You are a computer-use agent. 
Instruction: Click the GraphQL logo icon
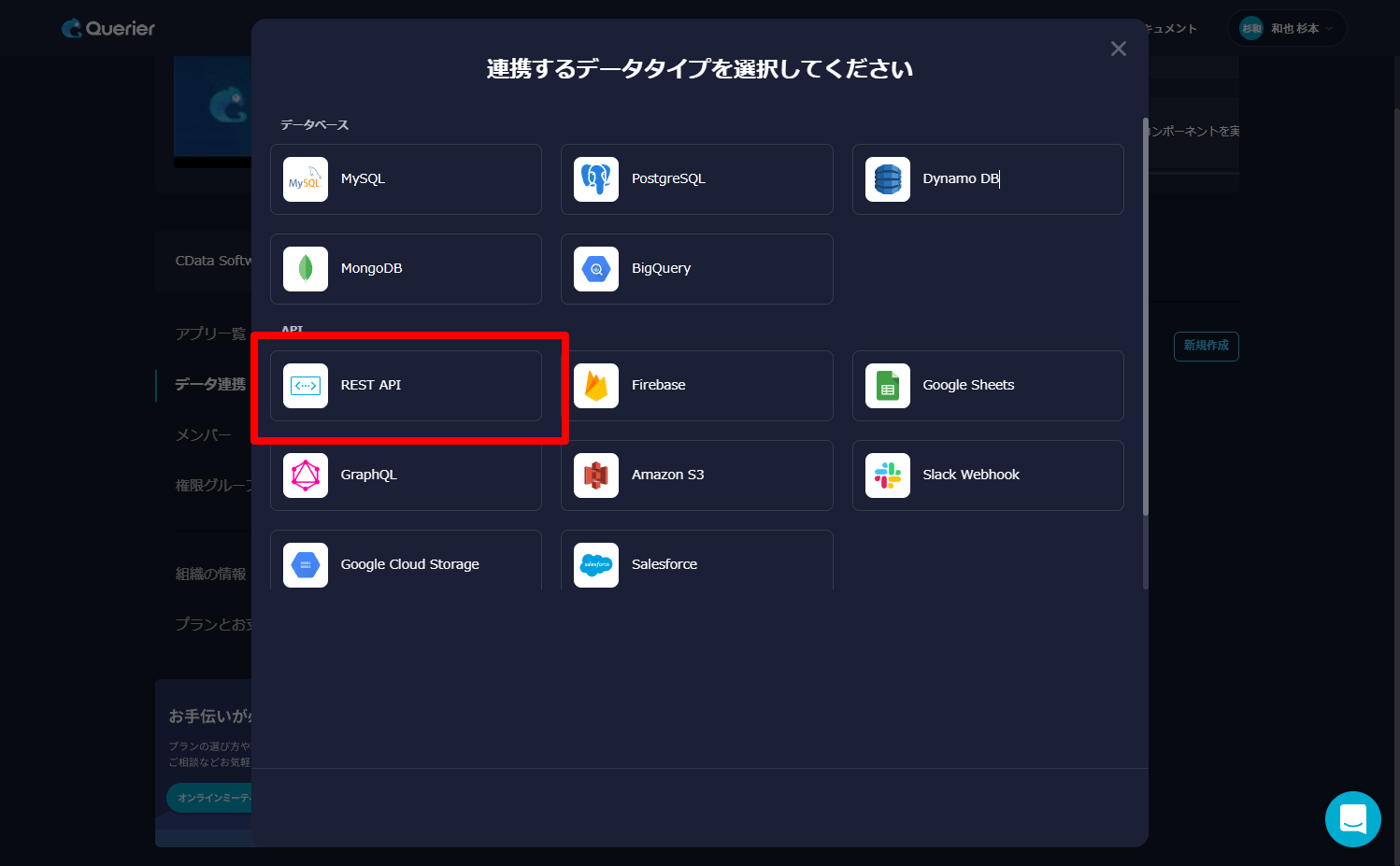306,476
